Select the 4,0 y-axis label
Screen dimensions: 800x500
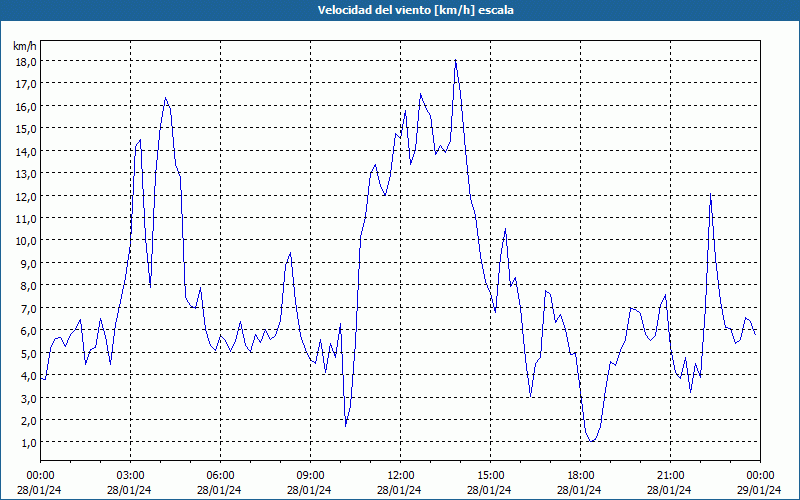(30, 376)
